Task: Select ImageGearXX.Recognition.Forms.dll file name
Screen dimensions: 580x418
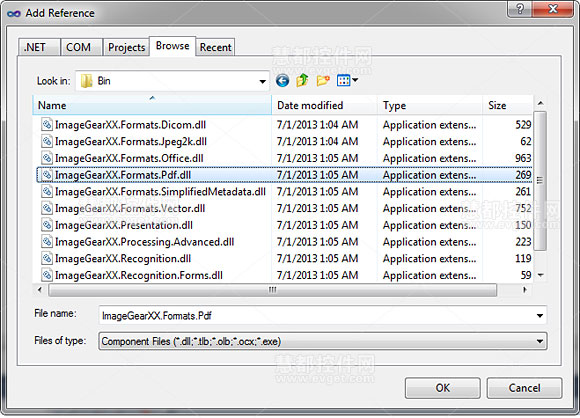Action: point(139,275)
